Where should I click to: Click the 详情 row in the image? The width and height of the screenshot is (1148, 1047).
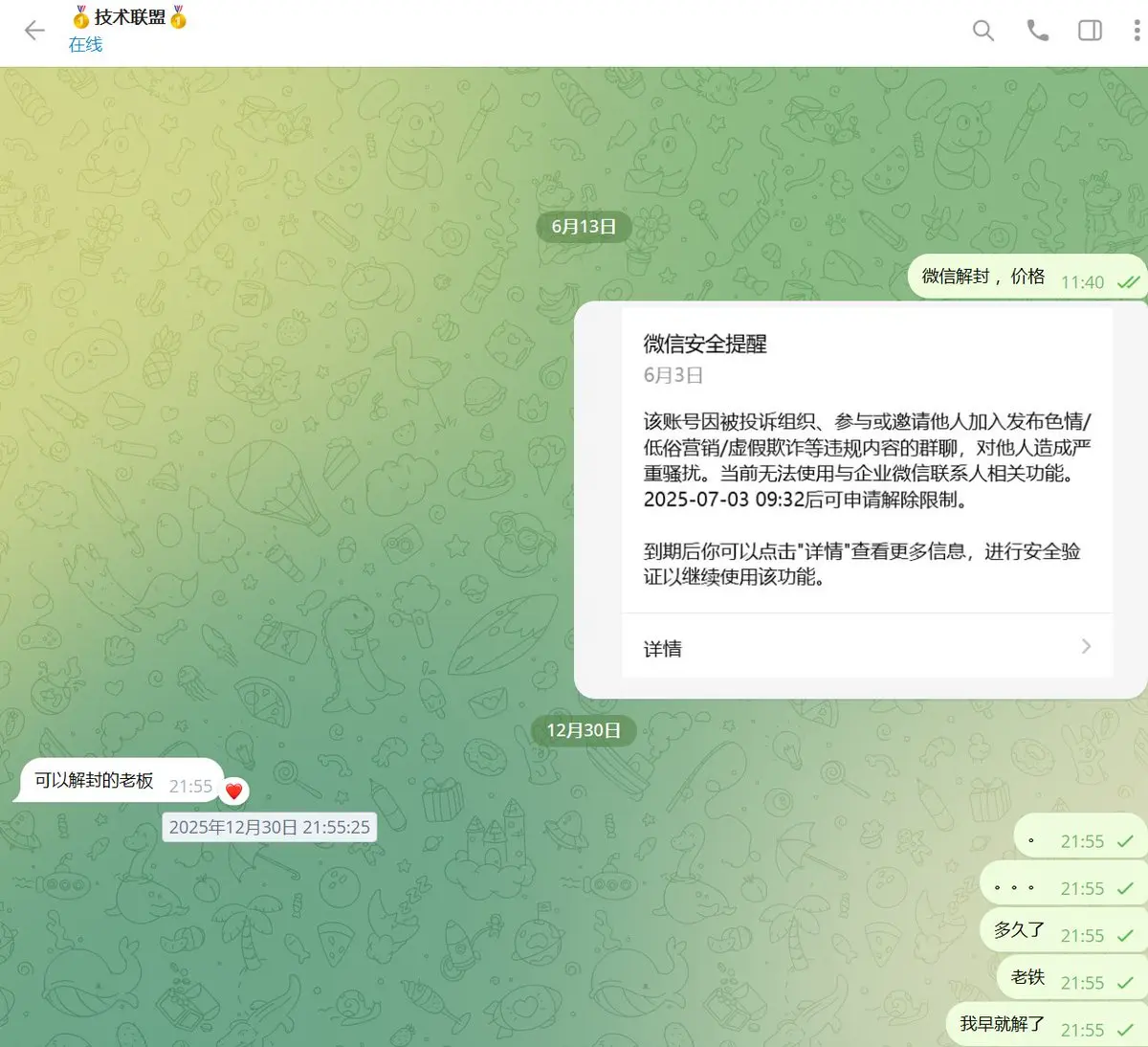pos(867,648)
